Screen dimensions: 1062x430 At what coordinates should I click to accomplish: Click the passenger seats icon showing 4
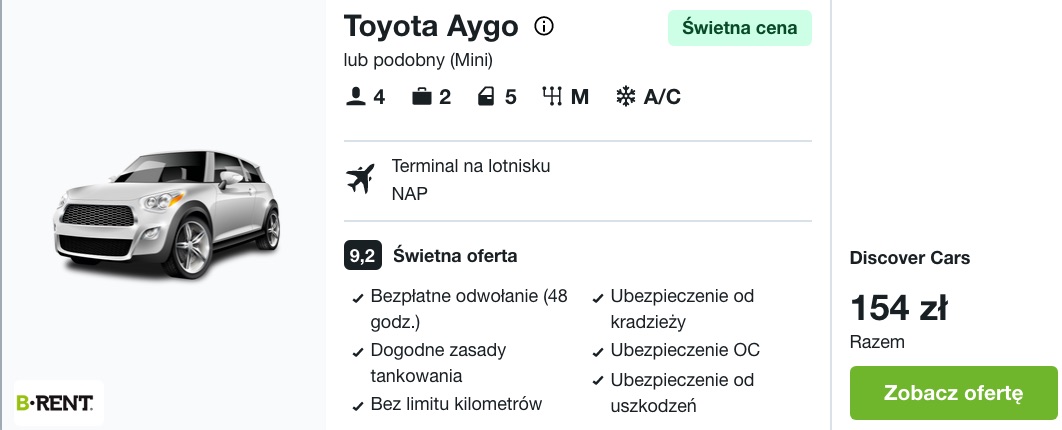[356, 97]
